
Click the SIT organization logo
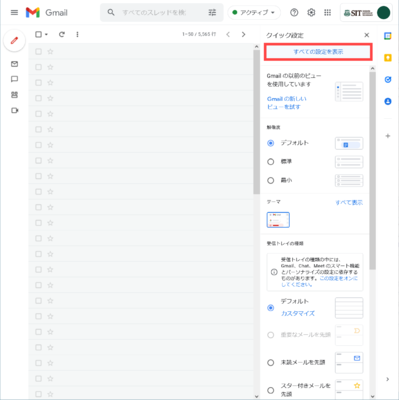(x=358, y=13)
